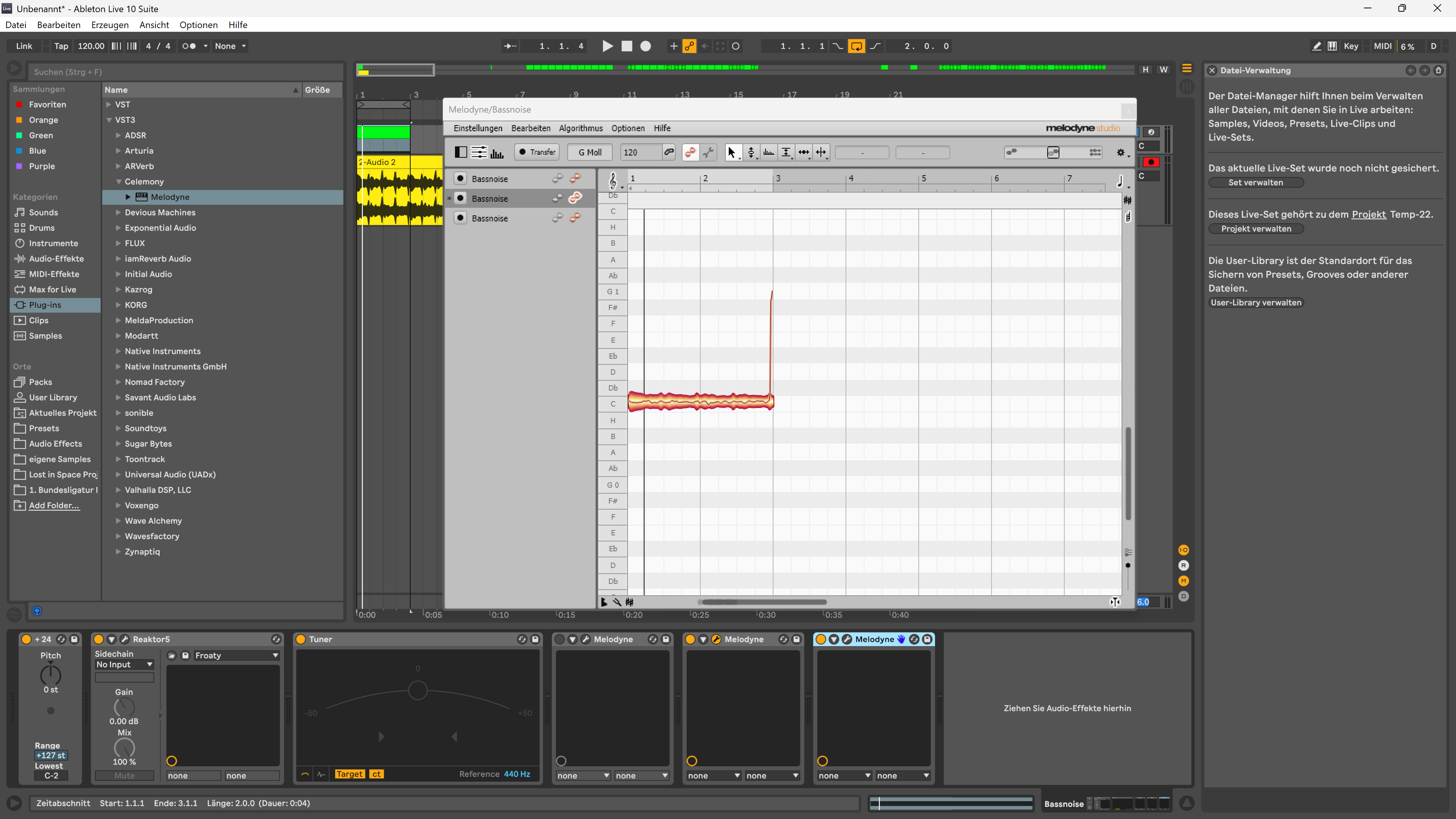1456x819 pixels.
Task: Click Melodyne's Transfer button
Action: 537,152
